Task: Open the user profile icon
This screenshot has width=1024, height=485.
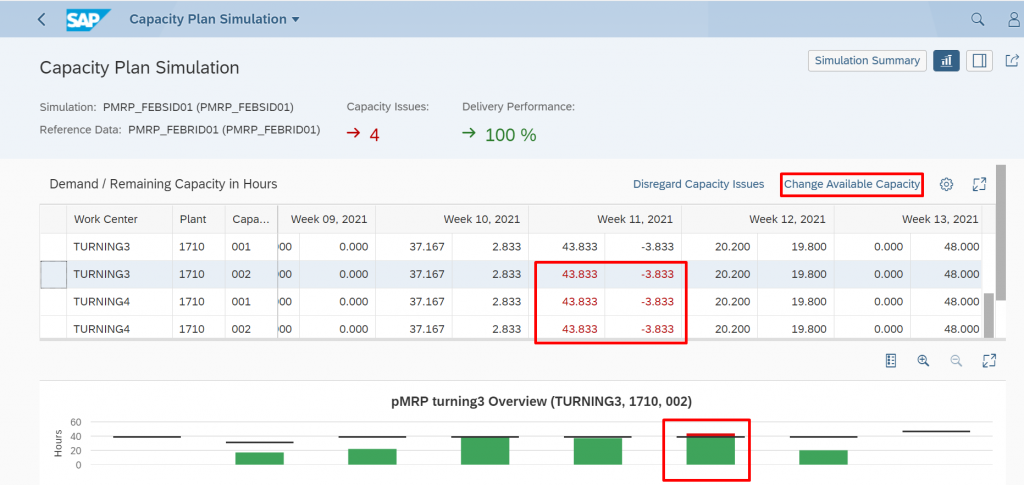Action: pyautogui.click(x=1014, y=19)
